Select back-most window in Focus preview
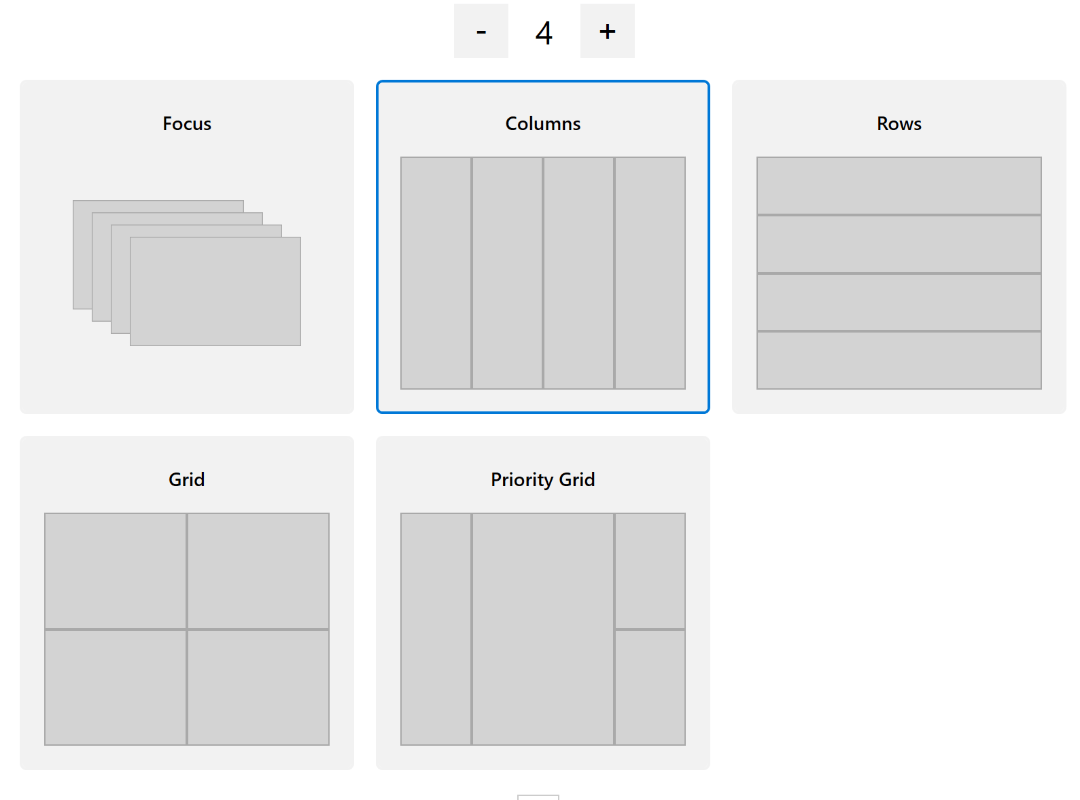Screen dimensions: 1080x800 coord(81,255)
